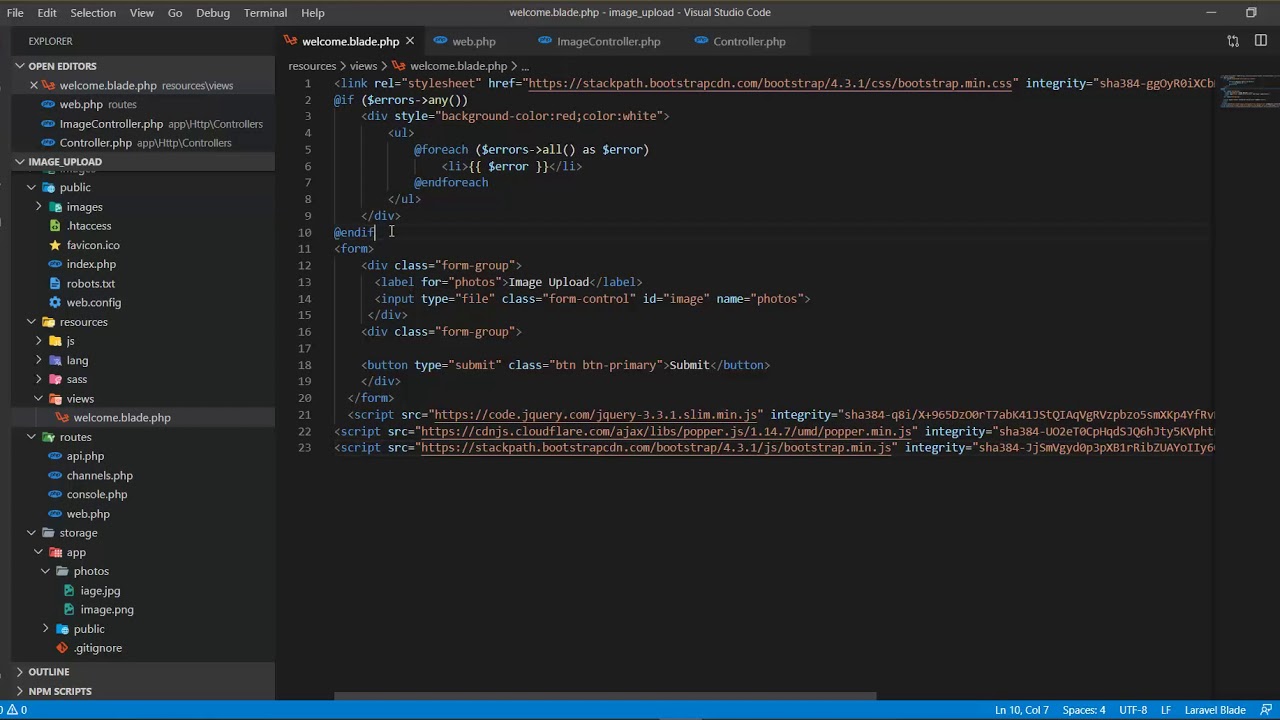Click the Compare Changes icon in editor toolbar
This screenshot has height=720, width=1280.
[1233, 41]
